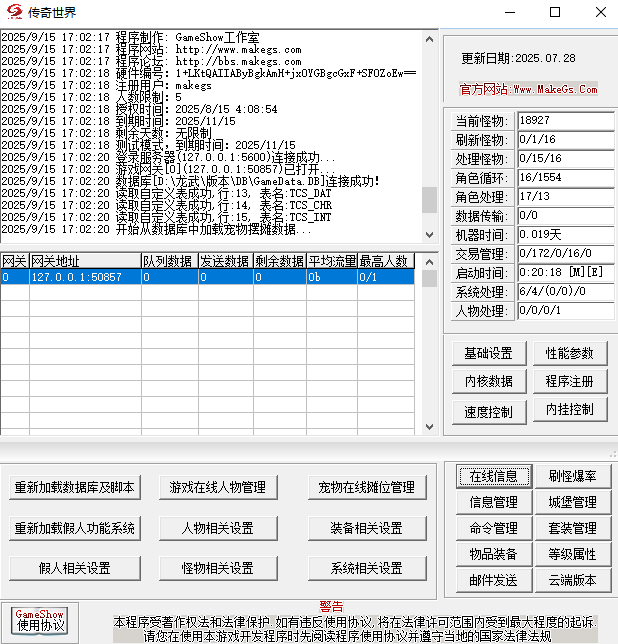Click the 机器时间 field 0.019天
The height and width of the screenshot is (644, 618).
pyautogui.click(x=566, y=235)
